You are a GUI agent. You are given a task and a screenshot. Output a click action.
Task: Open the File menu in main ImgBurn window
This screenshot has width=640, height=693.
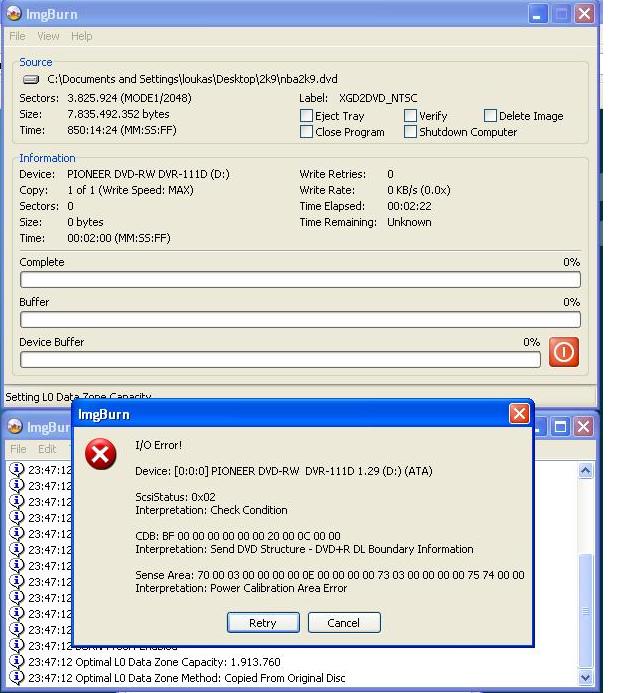tap(17, 36)
